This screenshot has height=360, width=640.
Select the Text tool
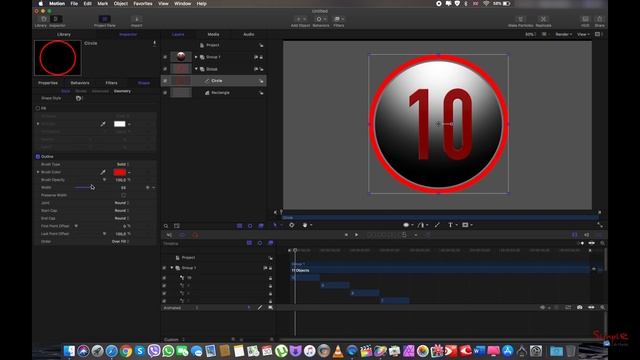click(x=450, y=225)
